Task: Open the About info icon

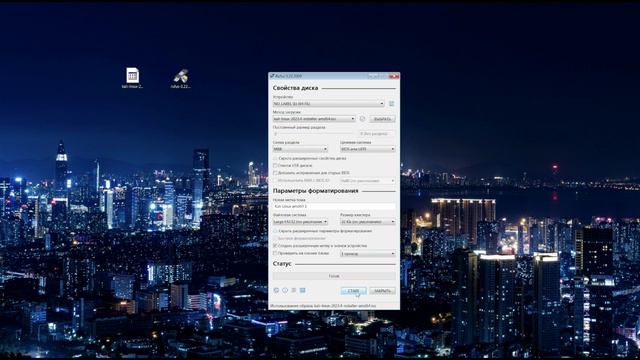Action: click(285, 290)
